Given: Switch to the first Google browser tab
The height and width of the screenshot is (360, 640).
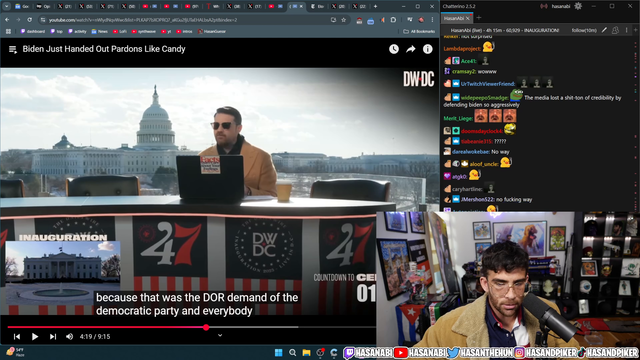Looking at the screenshot, I should pyautogui.click(x=22, y=6).
